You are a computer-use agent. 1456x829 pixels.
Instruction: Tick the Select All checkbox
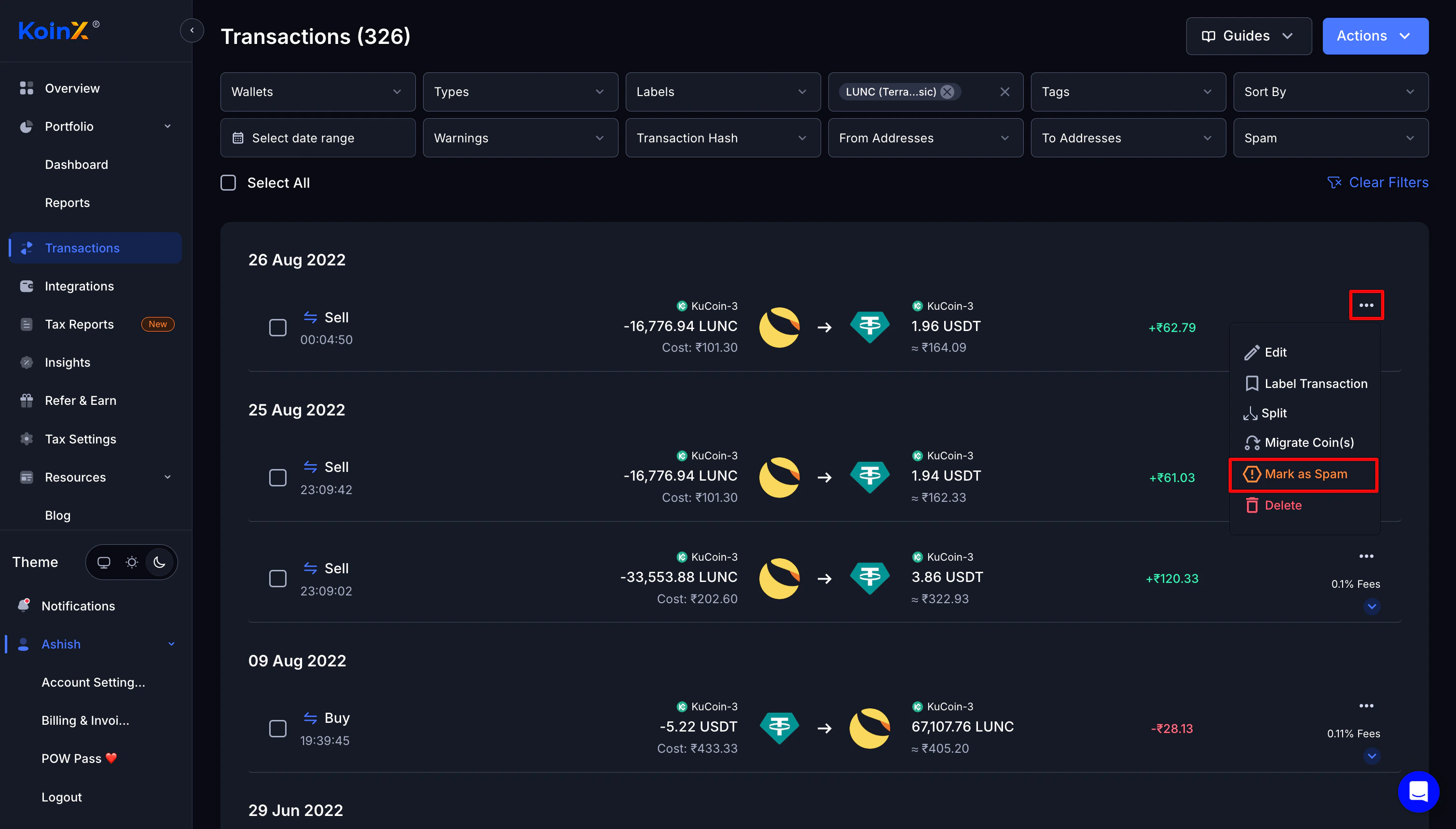point(228,183)
